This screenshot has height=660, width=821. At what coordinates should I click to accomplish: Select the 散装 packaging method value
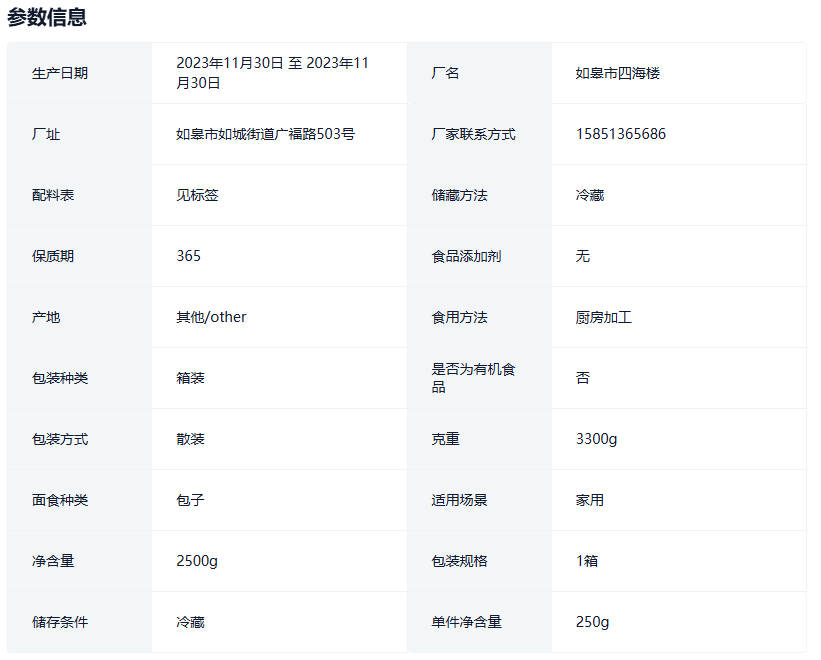(190, 439)
